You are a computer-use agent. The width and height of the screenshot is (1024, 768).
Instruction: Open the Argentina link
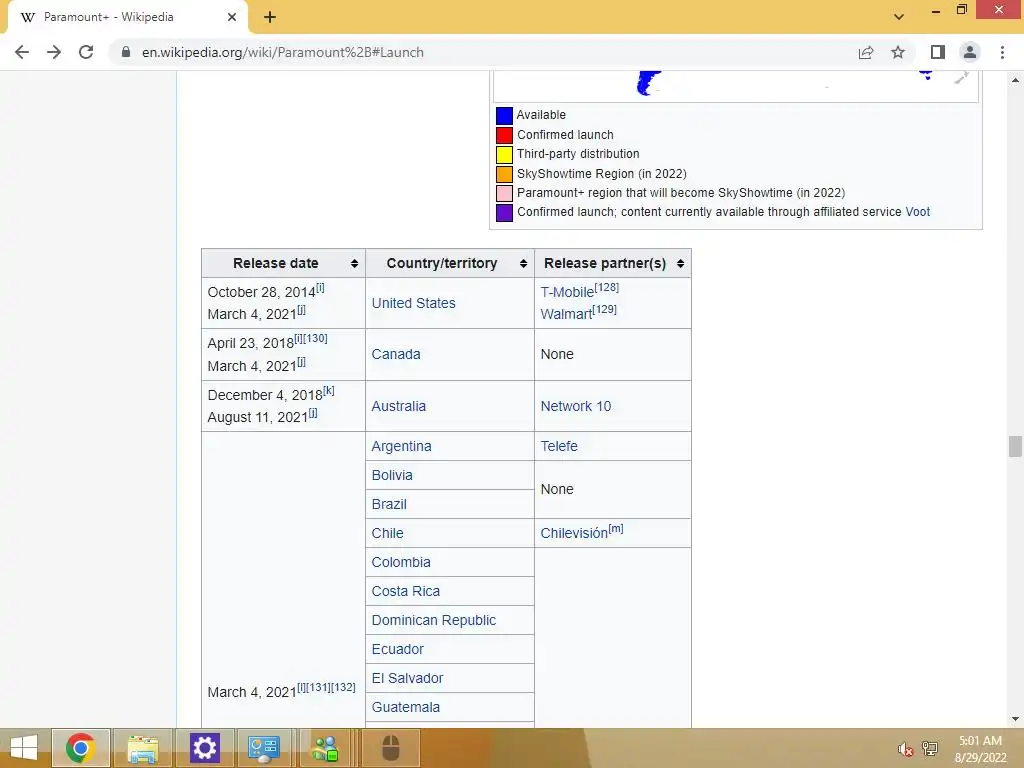[401, 446]
